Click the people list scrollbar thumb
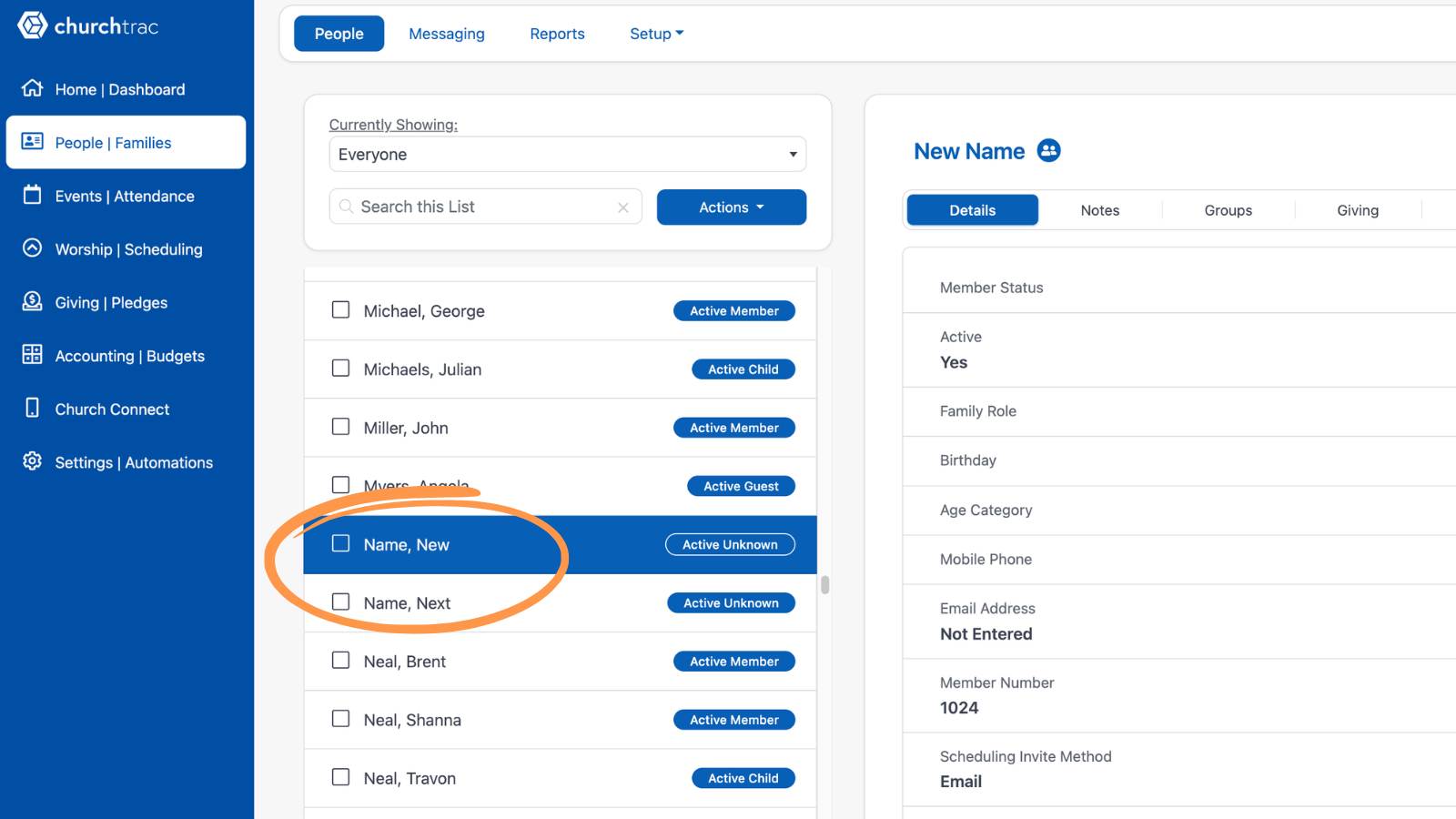 point(824,584)
